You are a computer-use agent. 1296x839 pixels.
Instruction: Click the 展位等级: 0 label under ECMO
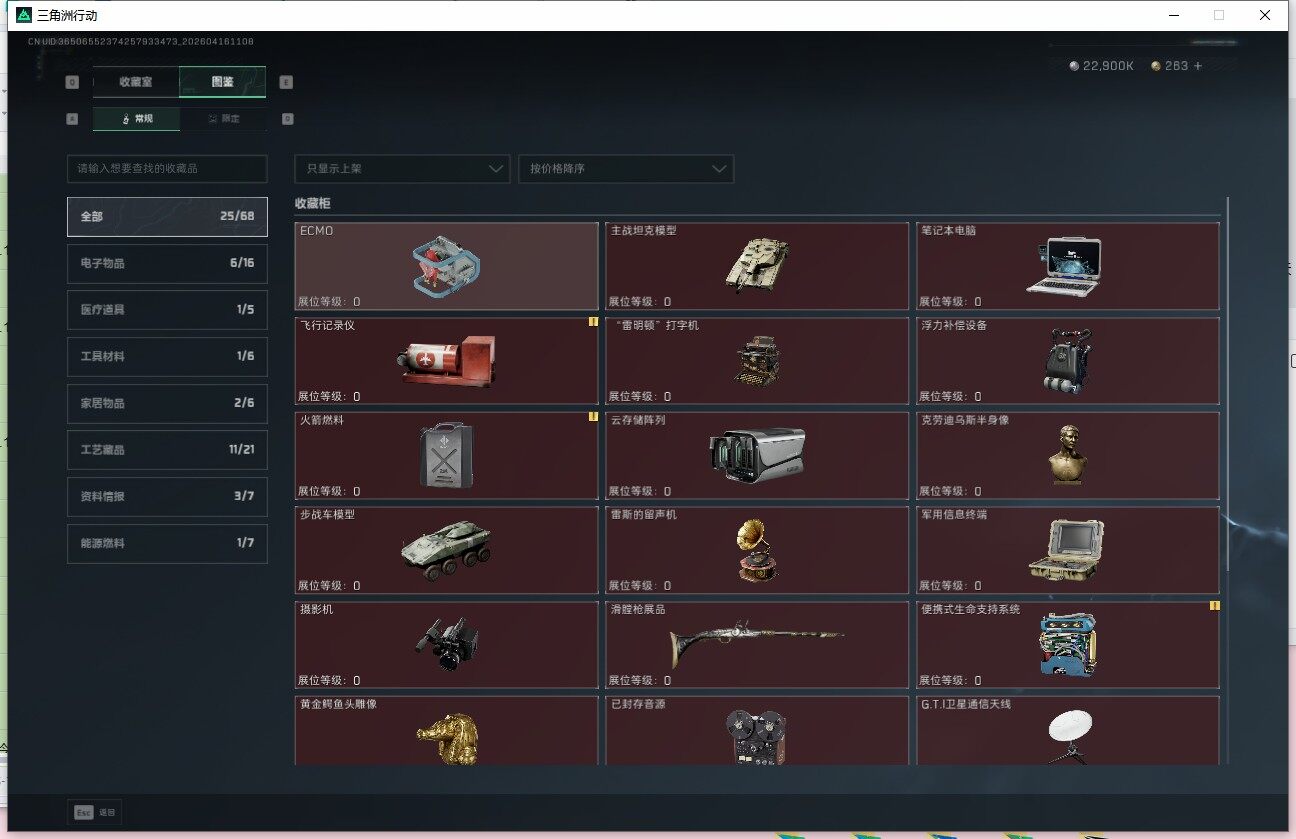[329, 302]
